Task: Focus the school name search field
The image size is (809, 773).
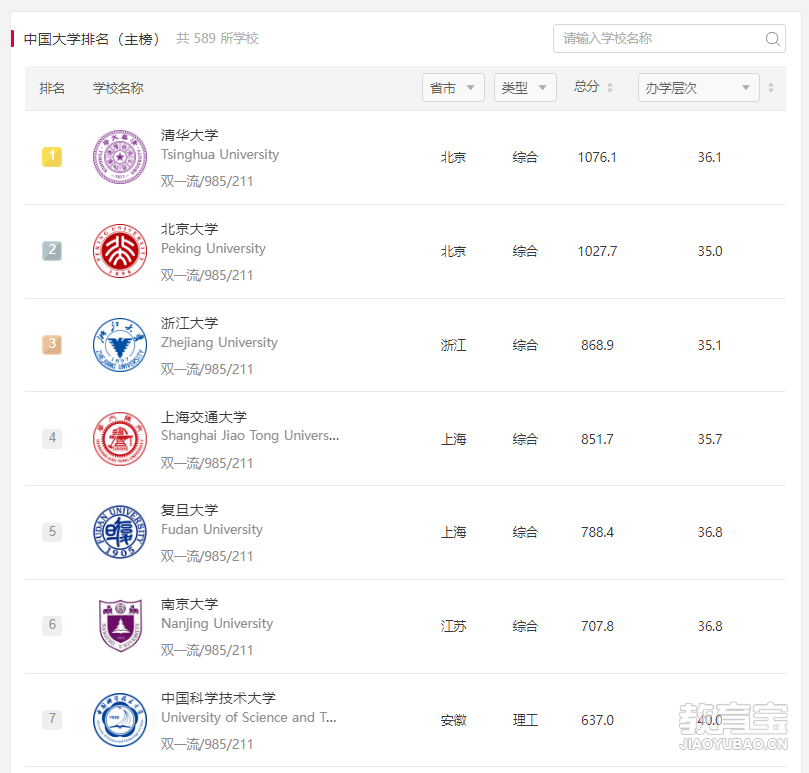Action: click(669, 39)
